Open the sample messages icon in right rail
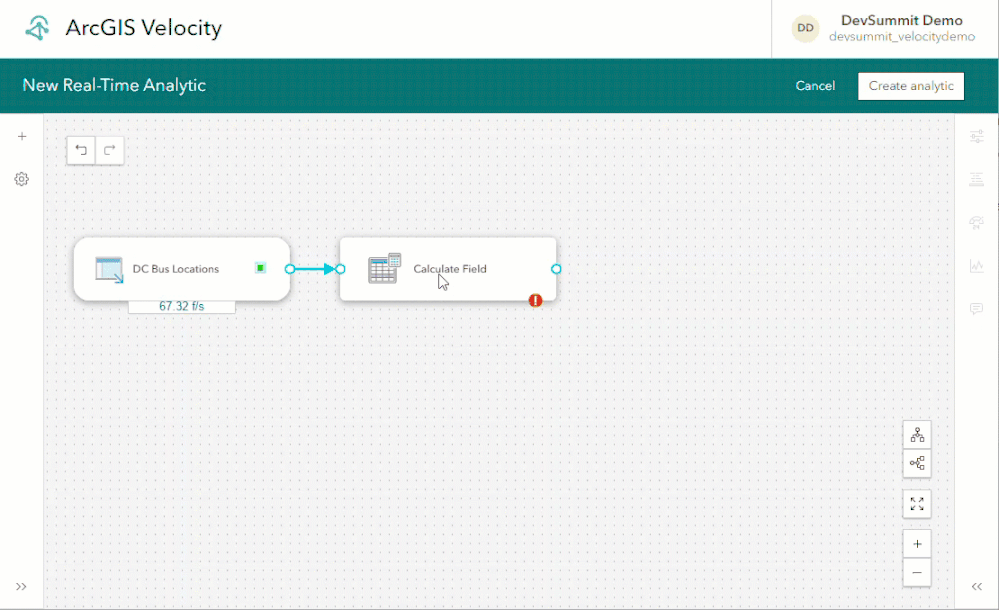The image size is (999, 610). click(976, 222)
